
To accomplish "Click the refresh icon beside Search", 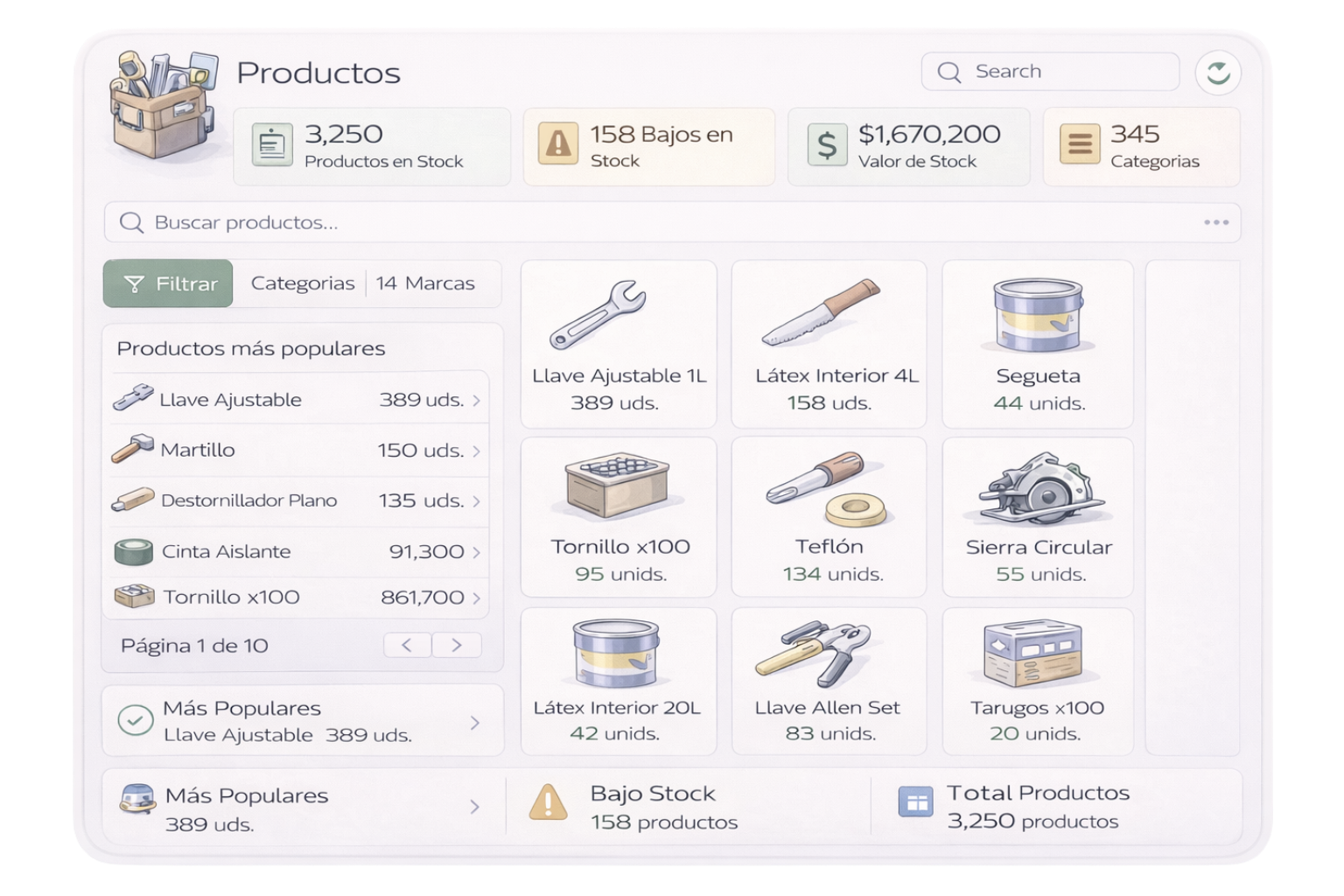I will [1217, 73].
